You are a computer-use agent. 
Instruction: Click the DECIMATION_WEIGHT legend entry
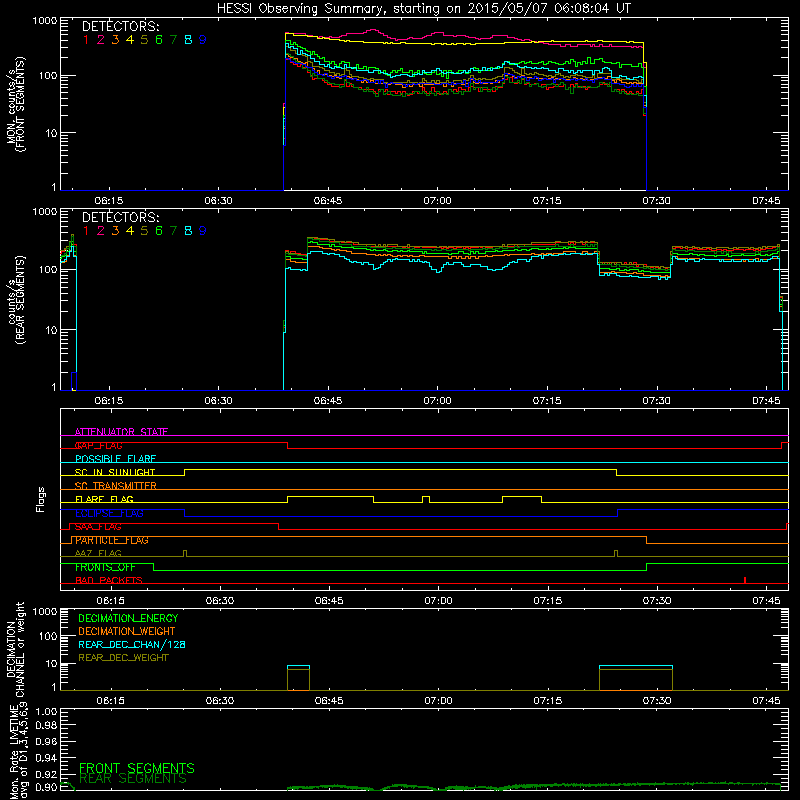pyautogui.click(x=127, y=631)
